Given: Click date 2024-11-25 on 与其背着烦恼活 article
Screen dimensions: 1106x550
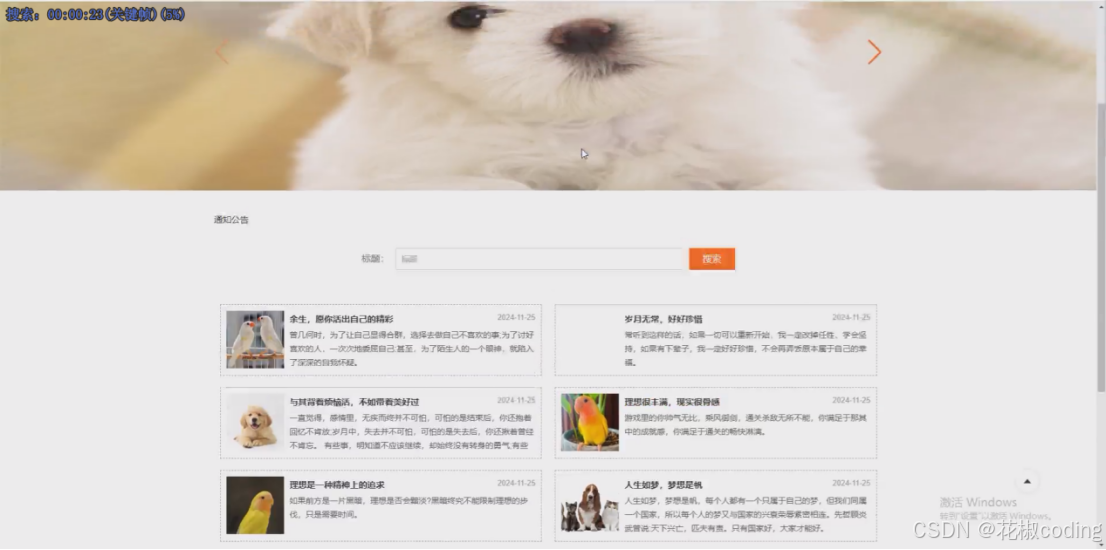Looking at the screenshot, I should (x=516, y=401).
